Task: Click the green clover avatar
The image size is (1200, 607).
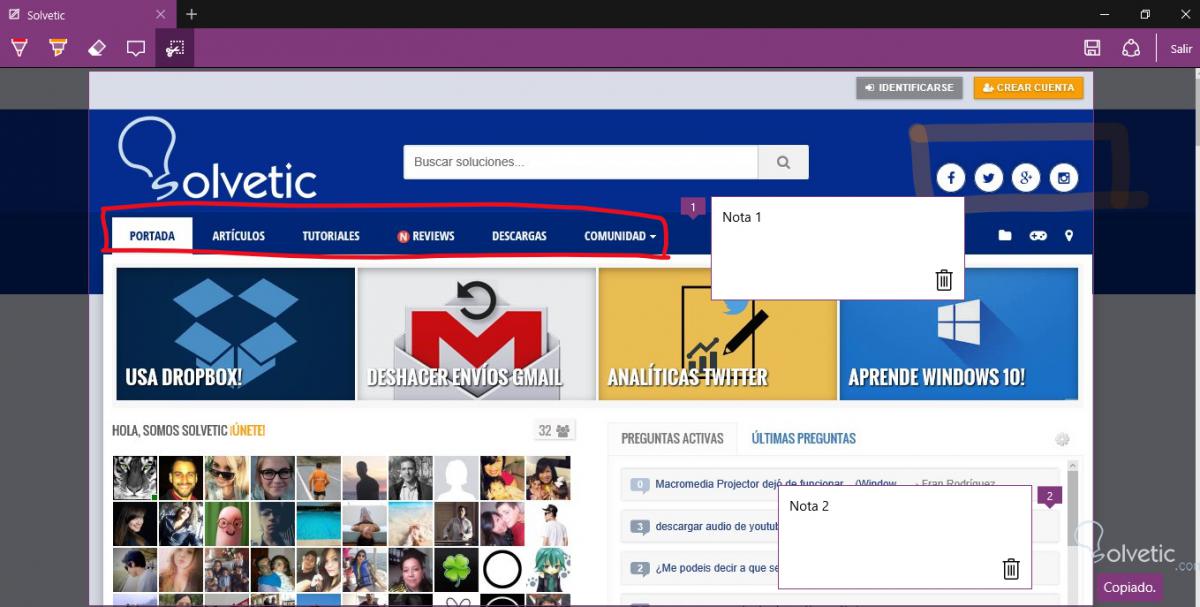Action: [x=457, y=570]
